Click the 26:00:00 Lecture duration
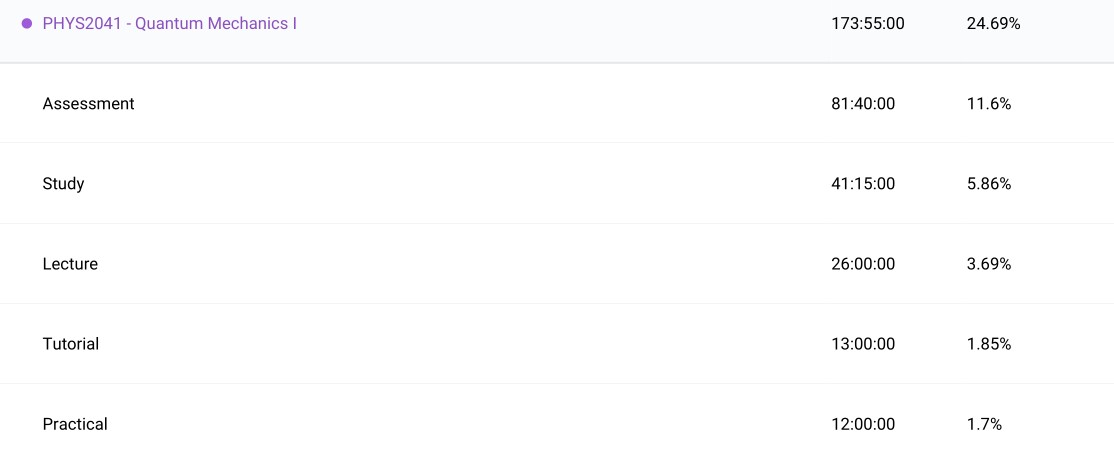 pyautogui.click(x=863, y=264)
